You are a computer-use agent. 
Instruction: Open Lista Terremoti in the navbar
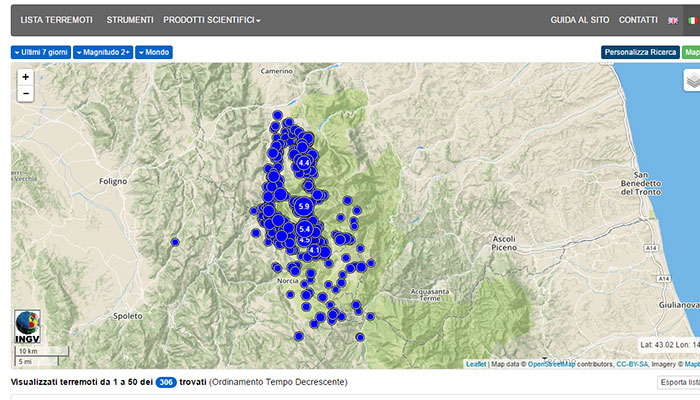pyautogui.click(x=57, y=20)
